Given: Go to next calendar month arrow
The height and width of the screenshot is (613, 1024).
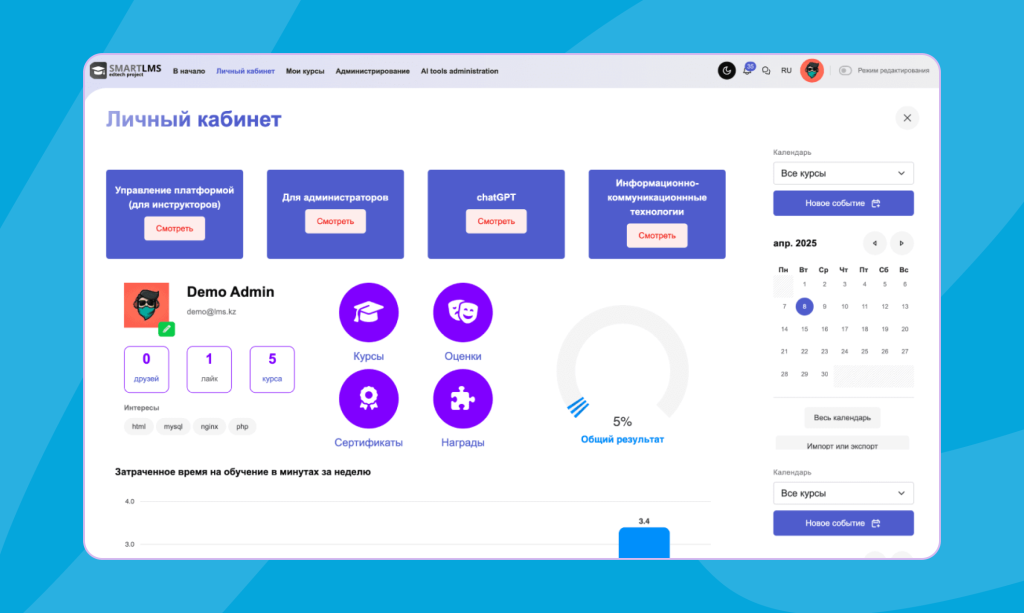Looking at the screenshot, I should 901,243.
